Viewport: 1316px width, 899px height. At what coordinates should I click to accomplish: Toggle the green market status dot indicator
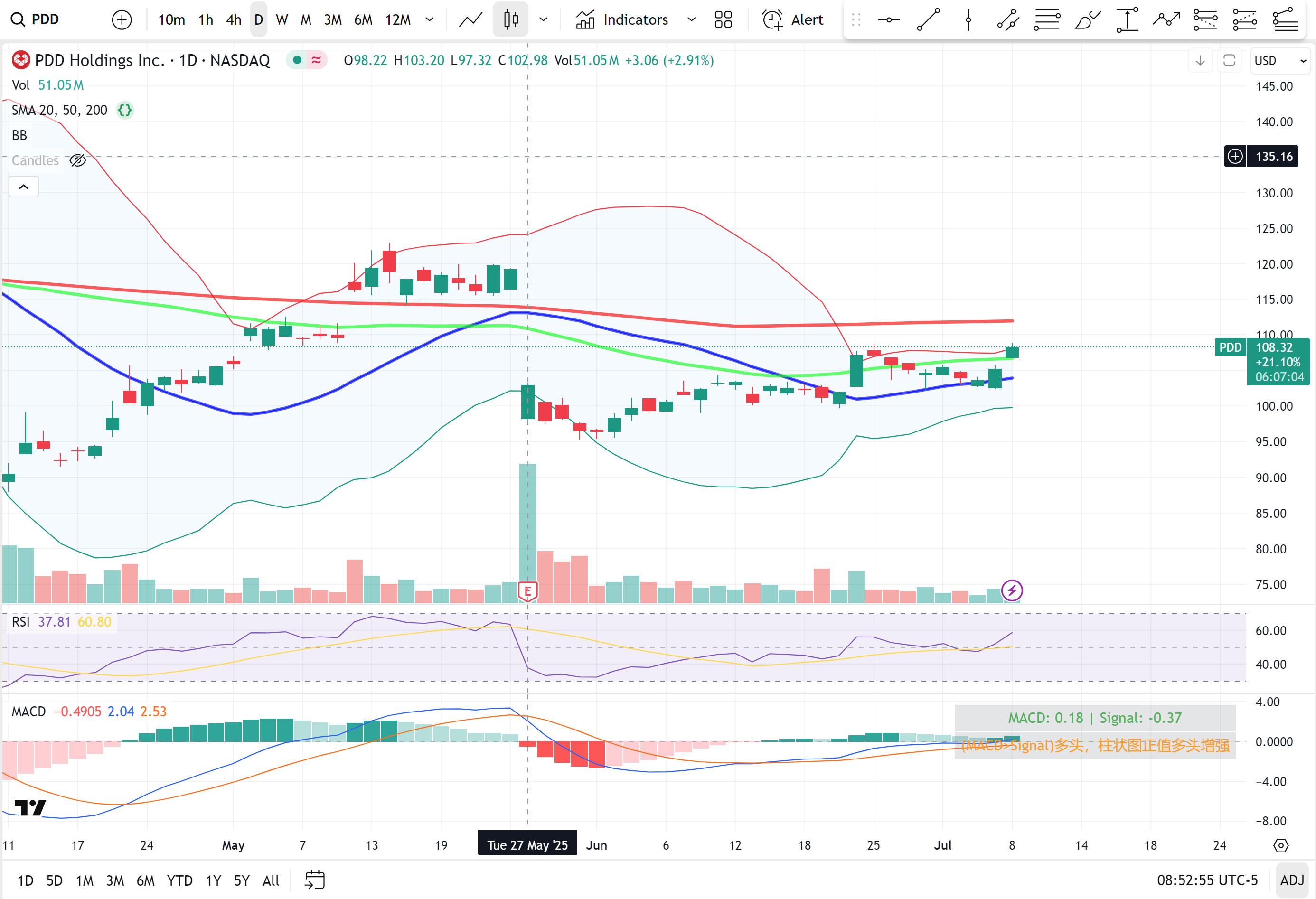click(x=297, y=60)
